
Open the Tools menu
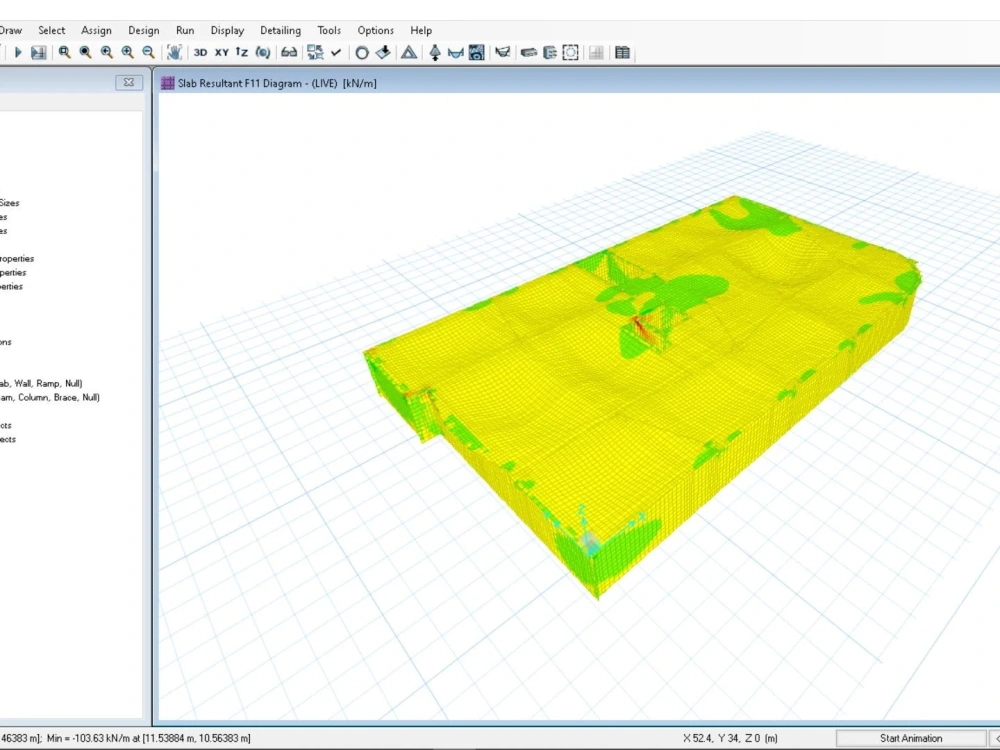pos(329,30)
